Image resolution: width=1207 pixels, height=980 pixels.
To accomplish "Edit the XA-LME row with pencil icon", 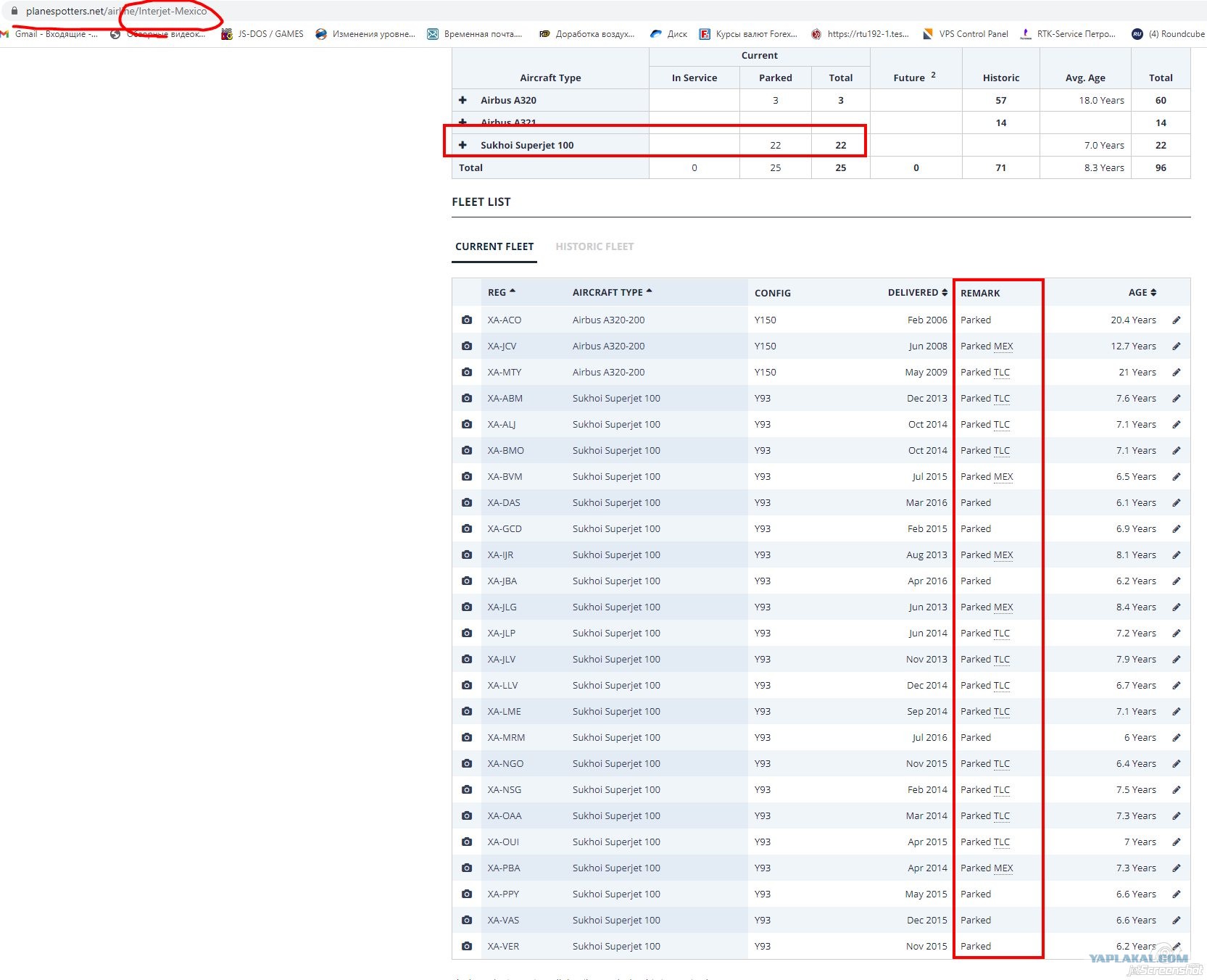I will 1177,711.
